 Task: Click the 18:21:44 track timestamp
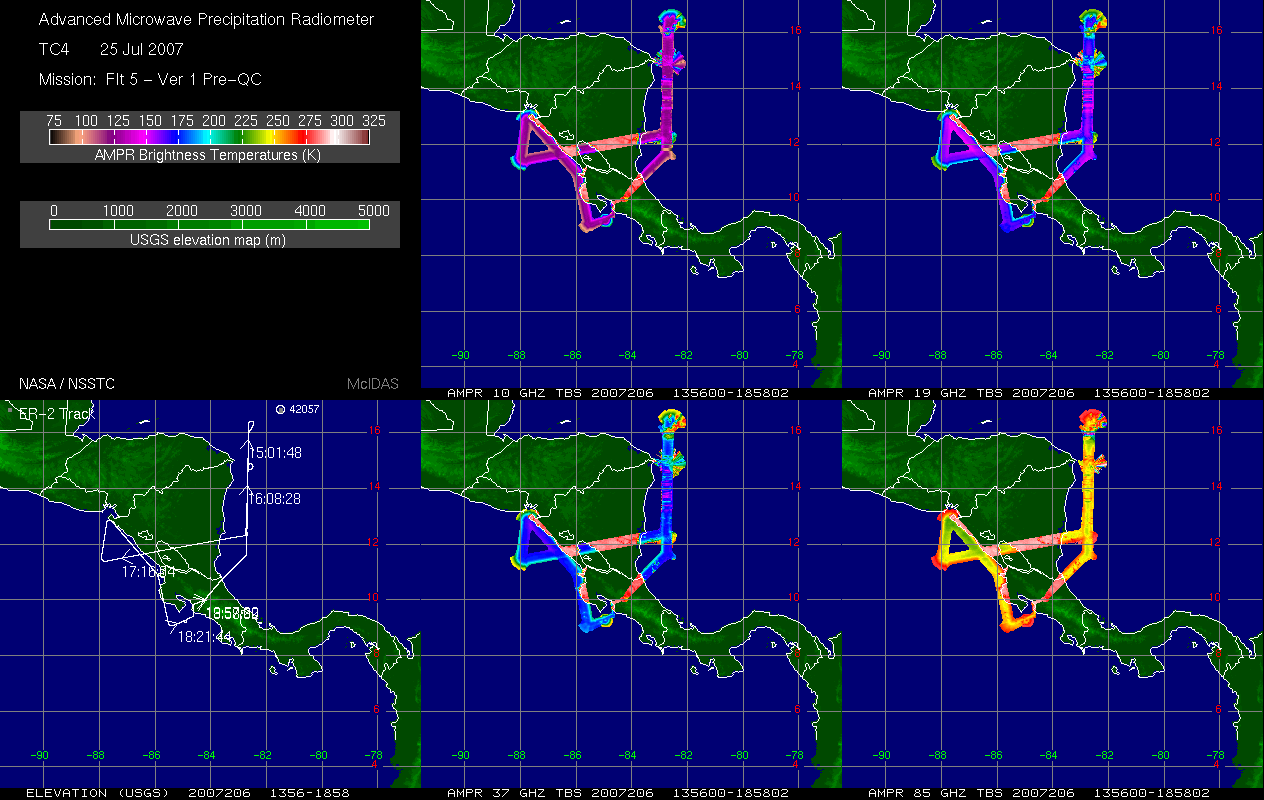tap(205, 635)
